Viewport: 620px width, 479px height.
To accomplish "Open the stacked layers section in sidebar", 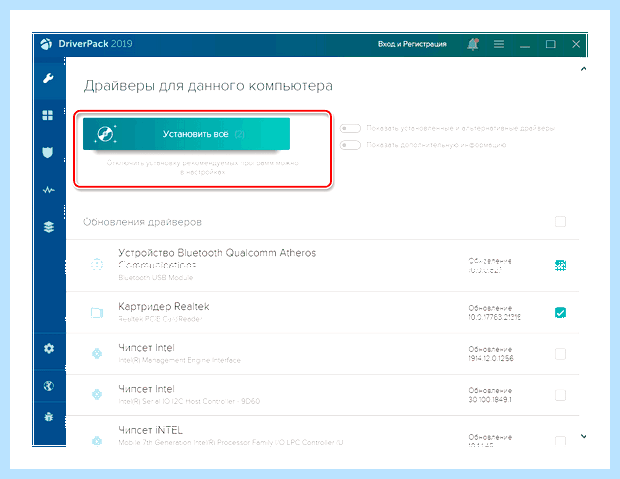I will point(49,227).
